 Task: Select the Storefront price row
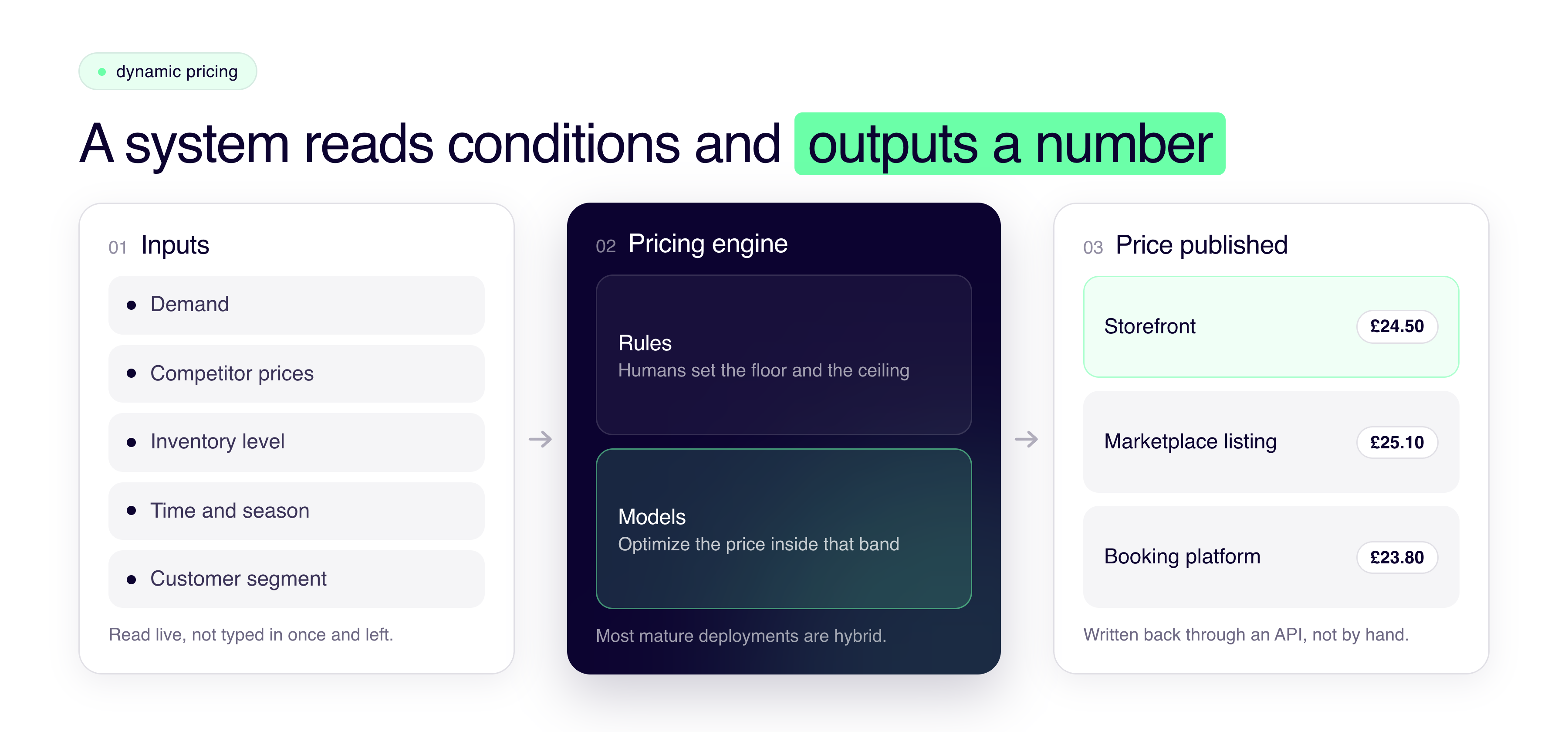point(1271,327)
